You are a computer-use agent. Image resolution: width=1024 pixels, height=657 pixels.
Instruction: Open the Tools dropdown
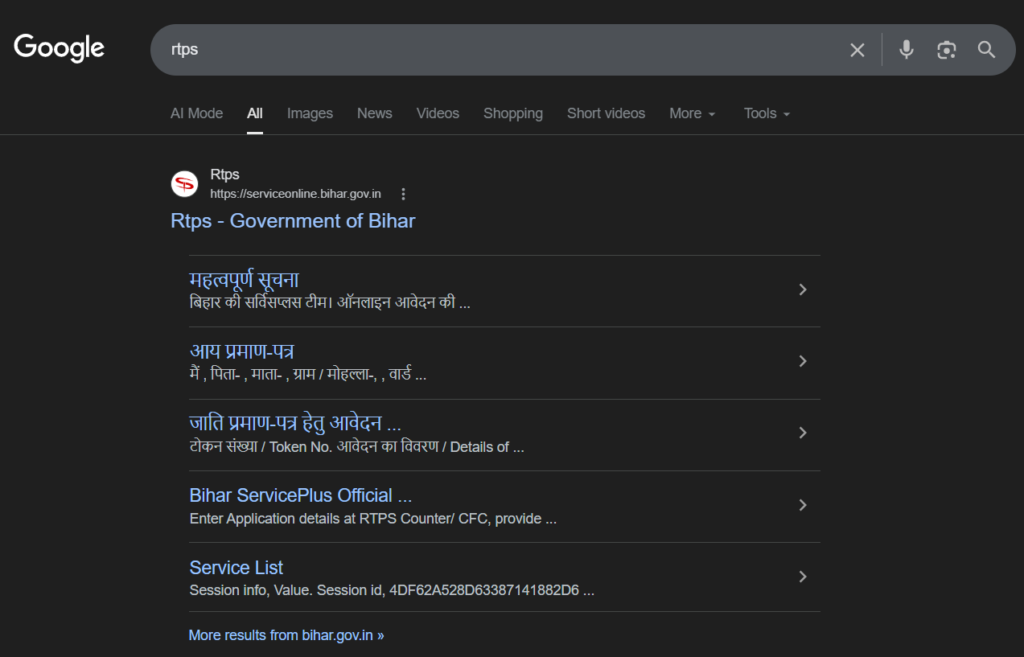point(766,114)
